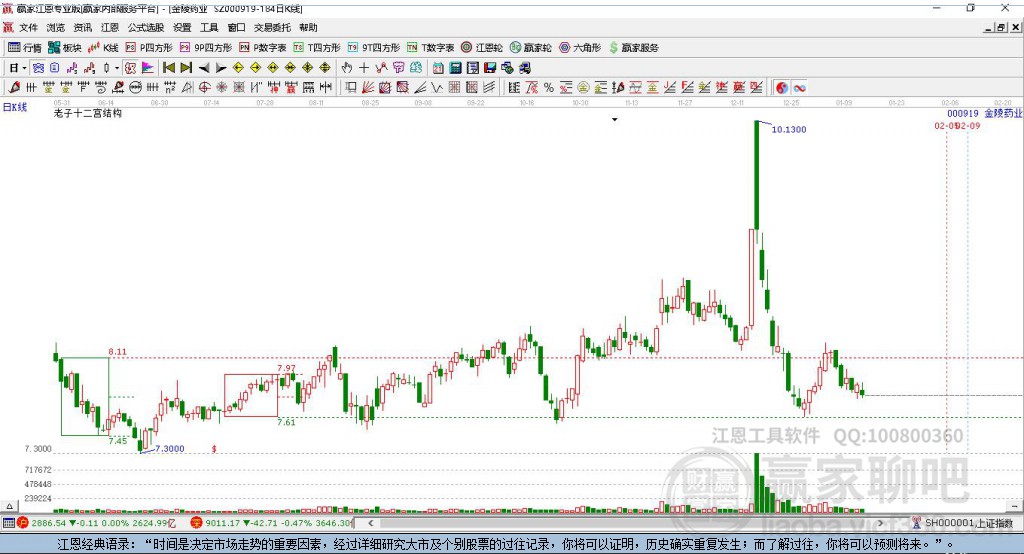Click the black left arrow scroll icon
The height and width of the screenshot is (554, 1024).
click(x=204, y=68)
